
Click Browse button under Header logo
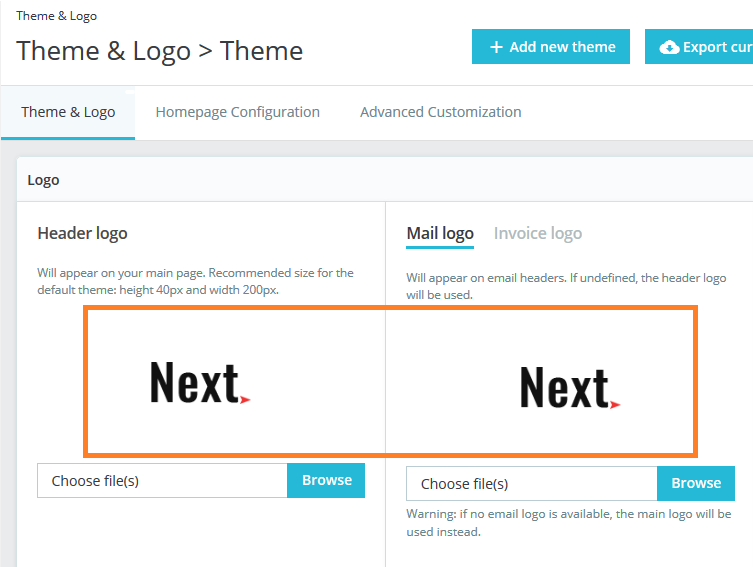(326, 480)
